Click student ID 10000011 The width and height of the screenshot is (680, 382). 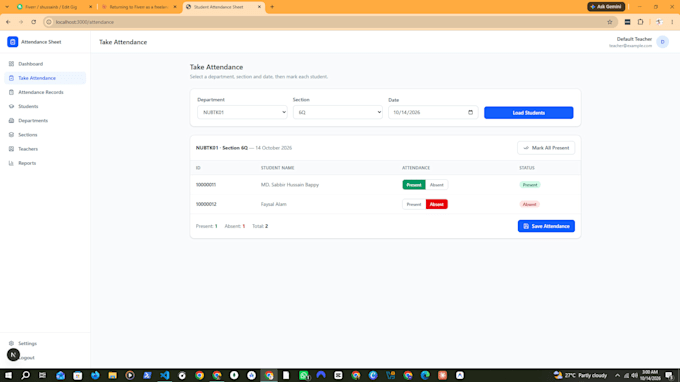point(206,185)
